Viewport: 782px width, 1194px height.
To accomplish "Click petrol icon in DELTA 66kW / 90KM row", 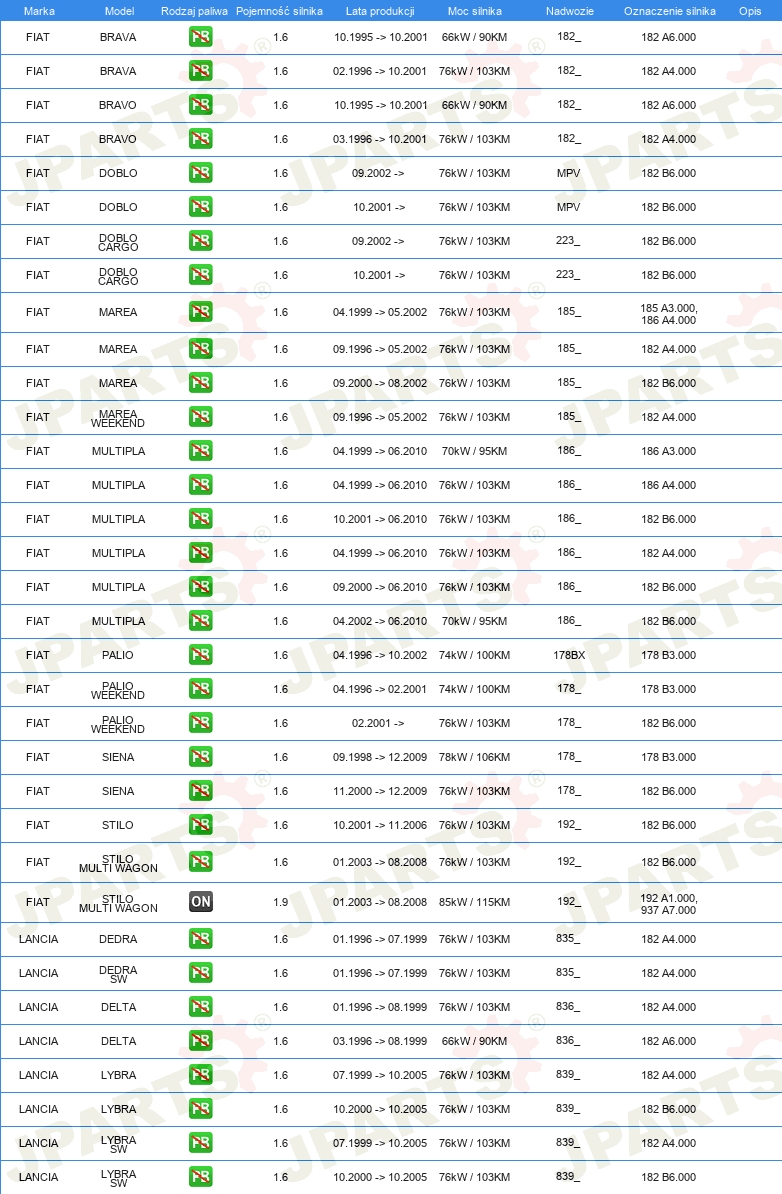I will coord(201,1041).
